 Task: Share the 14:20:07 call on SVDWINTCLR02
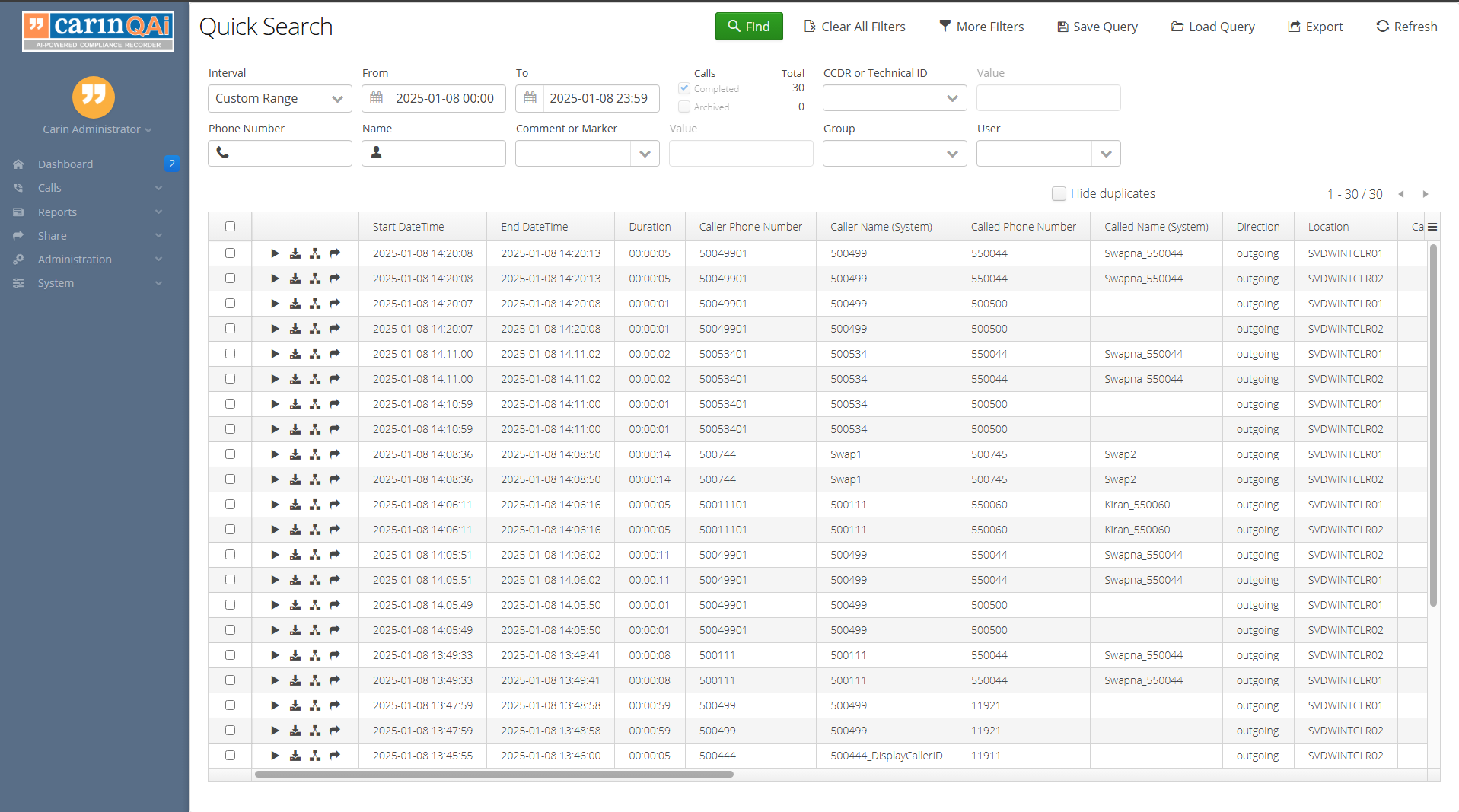click(x=335, y=329)
